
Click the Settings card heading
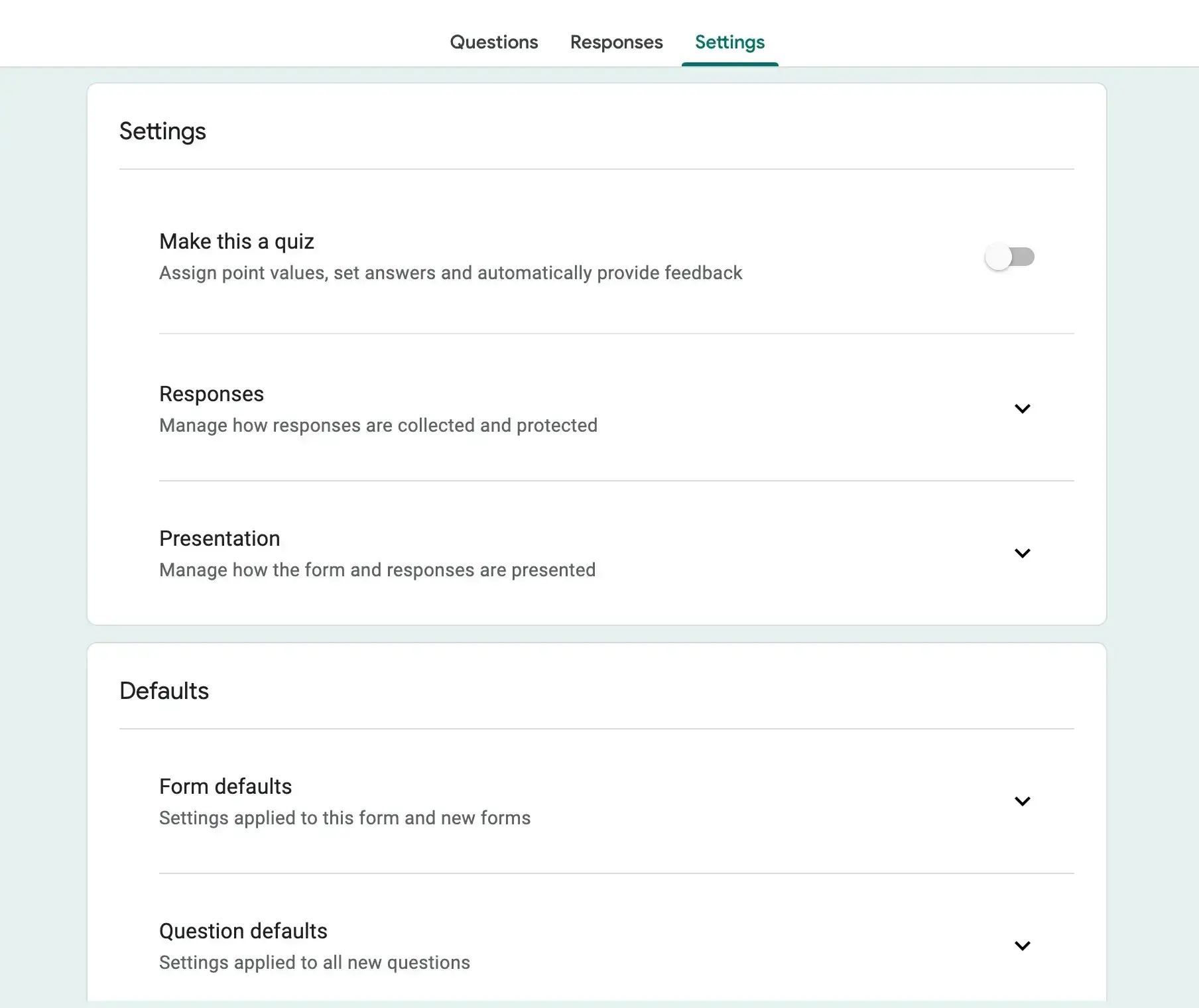click(x=162, y=131)
